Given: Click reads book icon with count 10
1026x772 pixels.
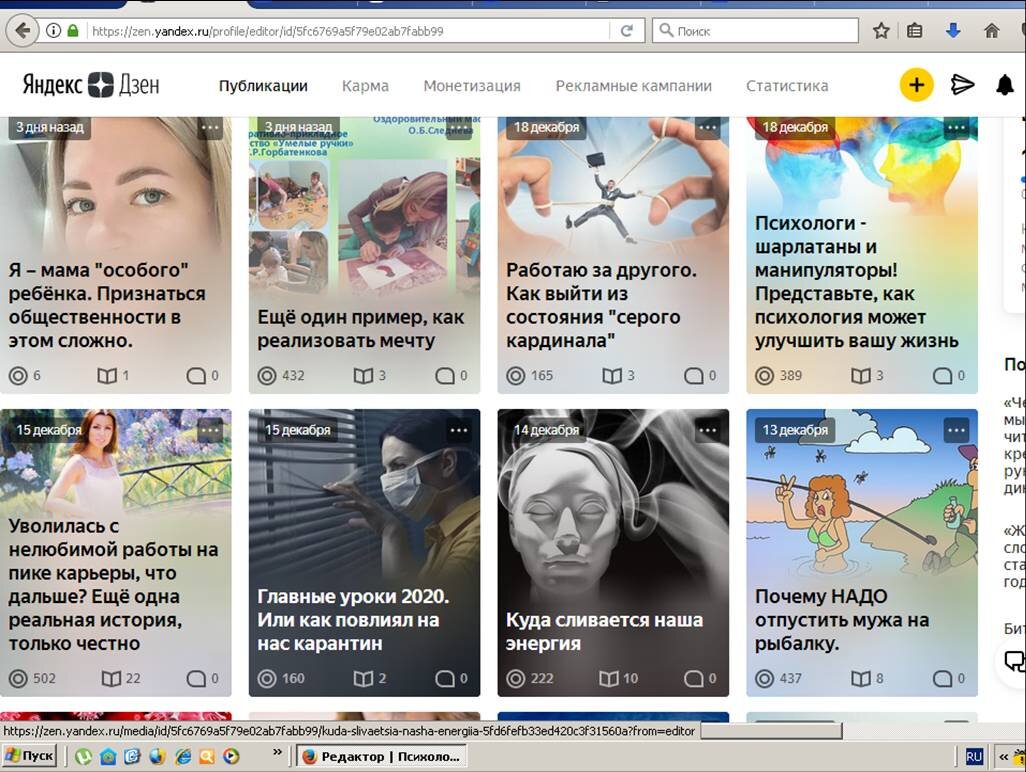Looking at the screenshot, I should 609,678.
